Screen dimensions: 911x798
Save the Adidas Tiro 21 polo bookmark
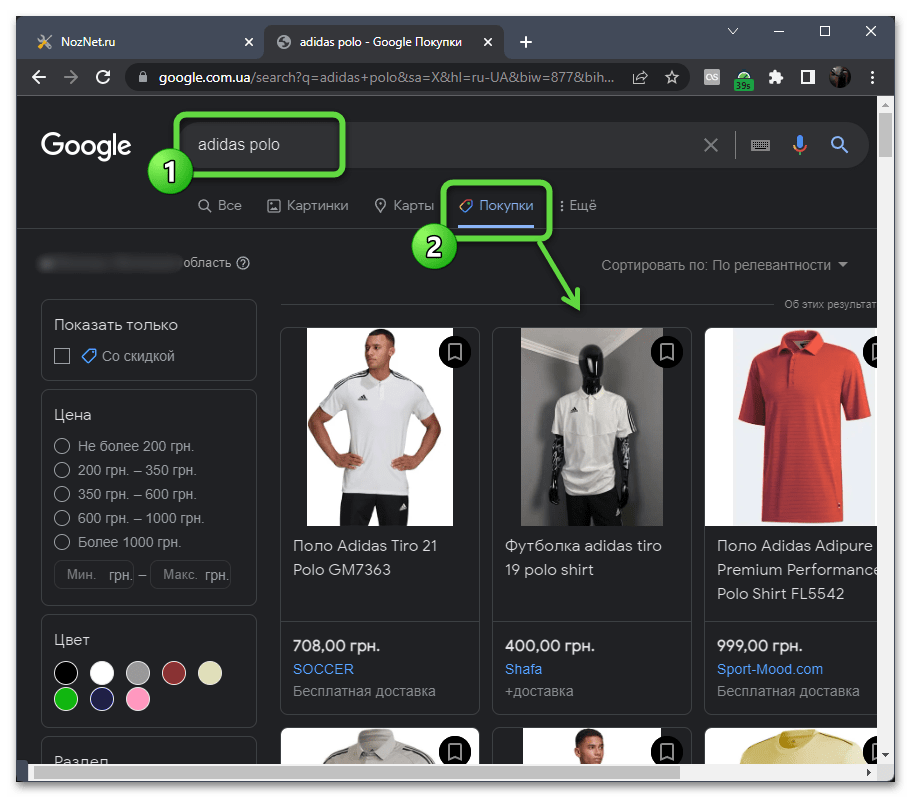(455, 351)
